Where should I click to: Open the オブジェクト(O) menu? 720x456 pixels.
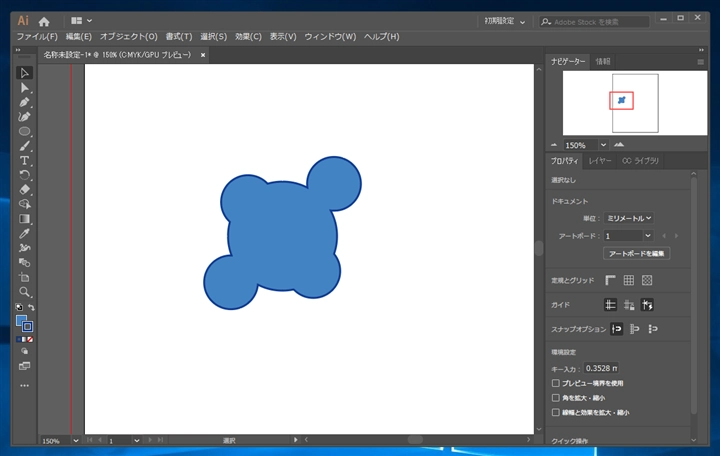click(129, 36)
